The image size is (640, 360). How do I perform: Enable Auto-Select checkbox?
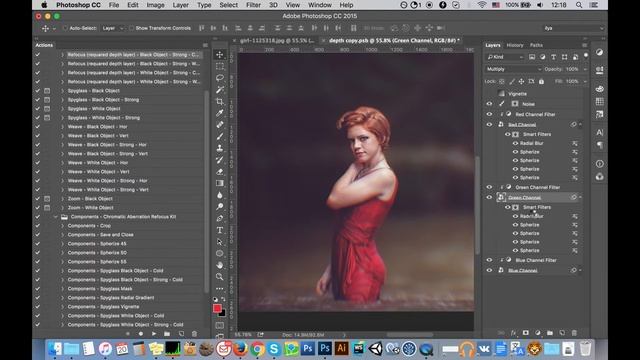click(x=65, y=28)
